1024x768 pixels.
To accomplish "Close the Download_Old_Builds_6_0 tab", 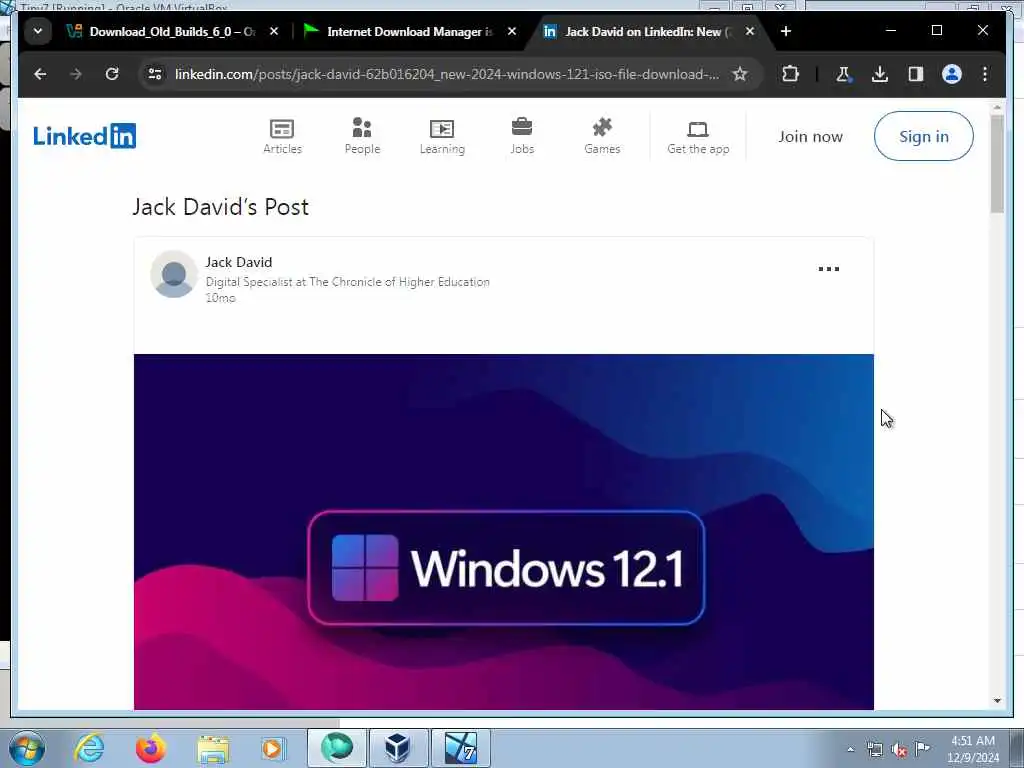I will pos(274,31).
